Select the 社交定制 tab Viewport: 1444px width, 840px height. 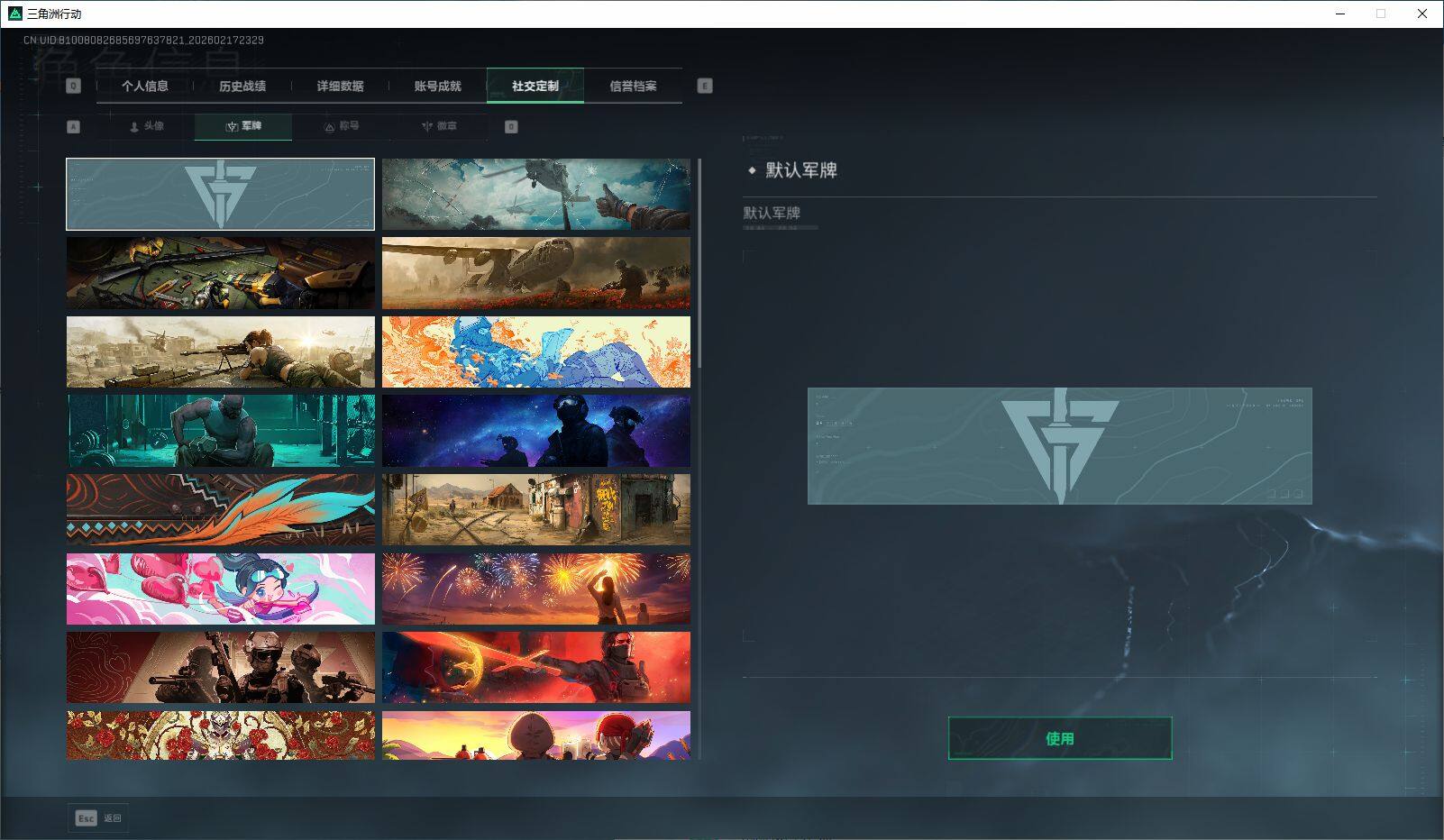point(535,87)
